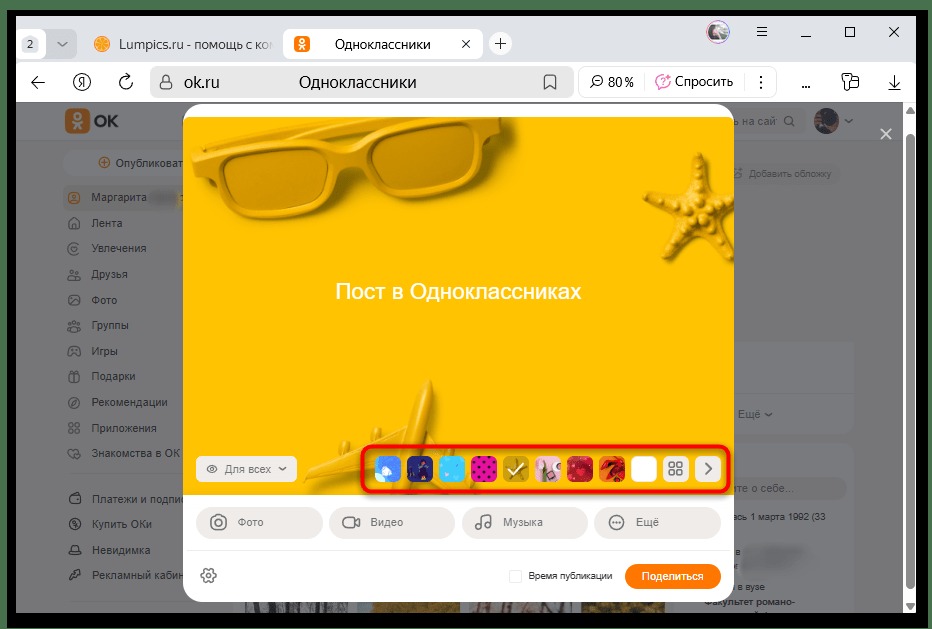The width and height of the screenshot is (932, 629).
Task: Open the all backgrounds grid icon
Action: coord(676,469)
